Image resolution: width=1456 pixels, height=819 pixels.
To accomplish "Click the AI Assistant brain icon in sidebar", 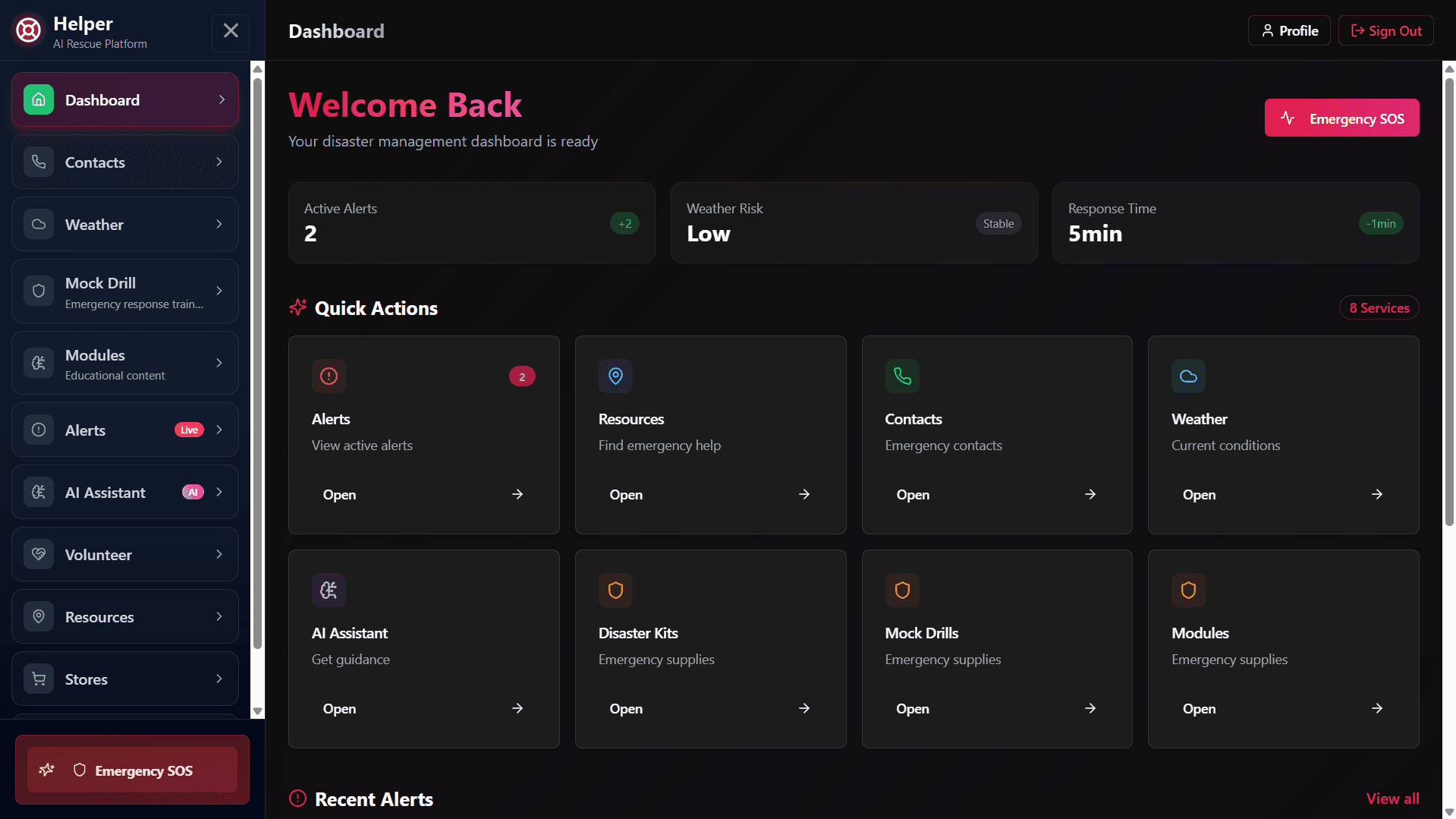I will [39, 492].
